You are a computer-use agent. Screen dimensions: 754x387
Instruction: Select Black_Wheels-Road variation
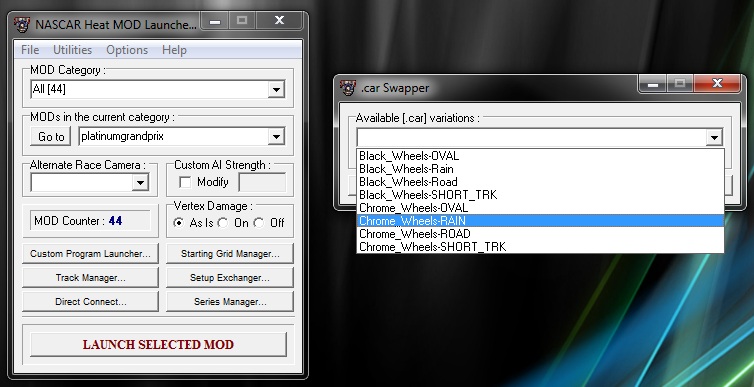540,182
